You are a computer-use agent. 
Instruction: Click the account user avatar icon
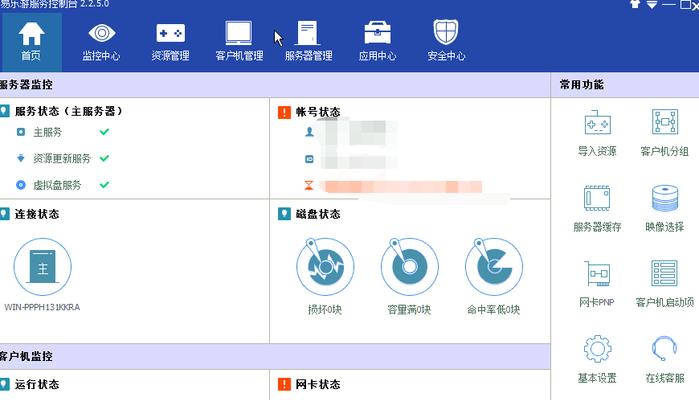[x=309, y=132]
